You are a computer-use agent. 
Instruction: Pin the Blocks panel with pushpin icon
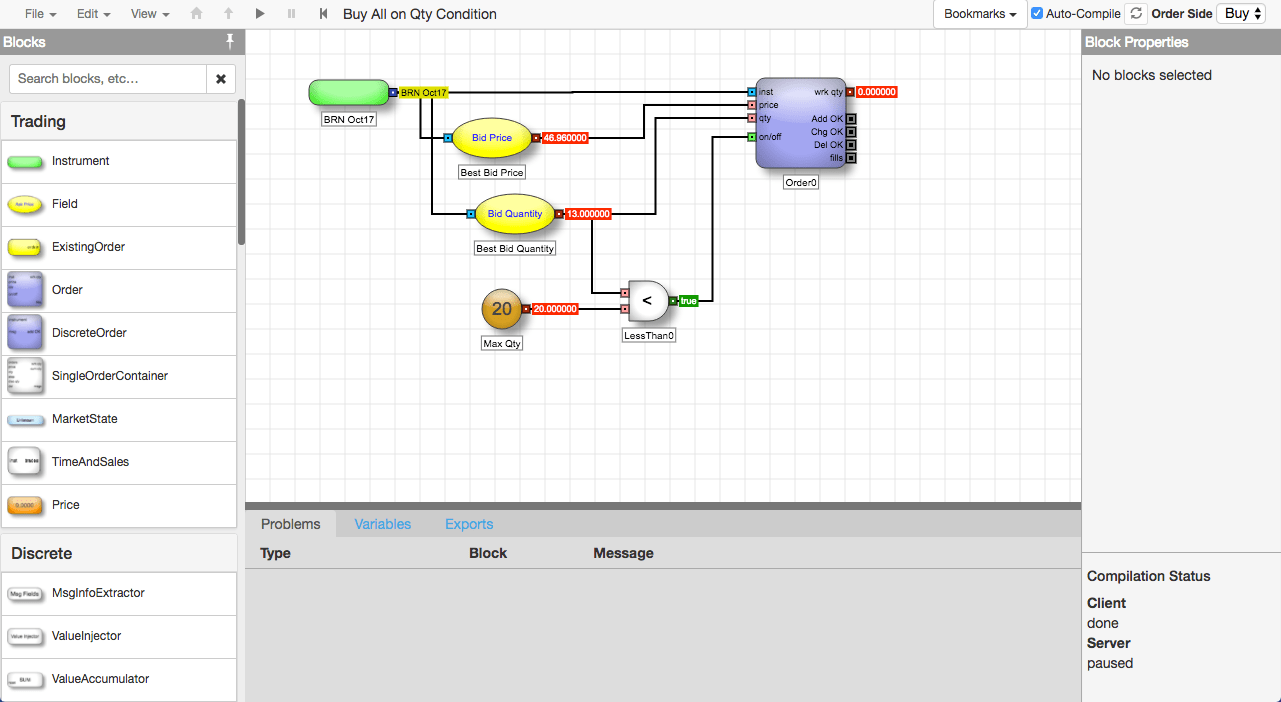tap(230, 42)
